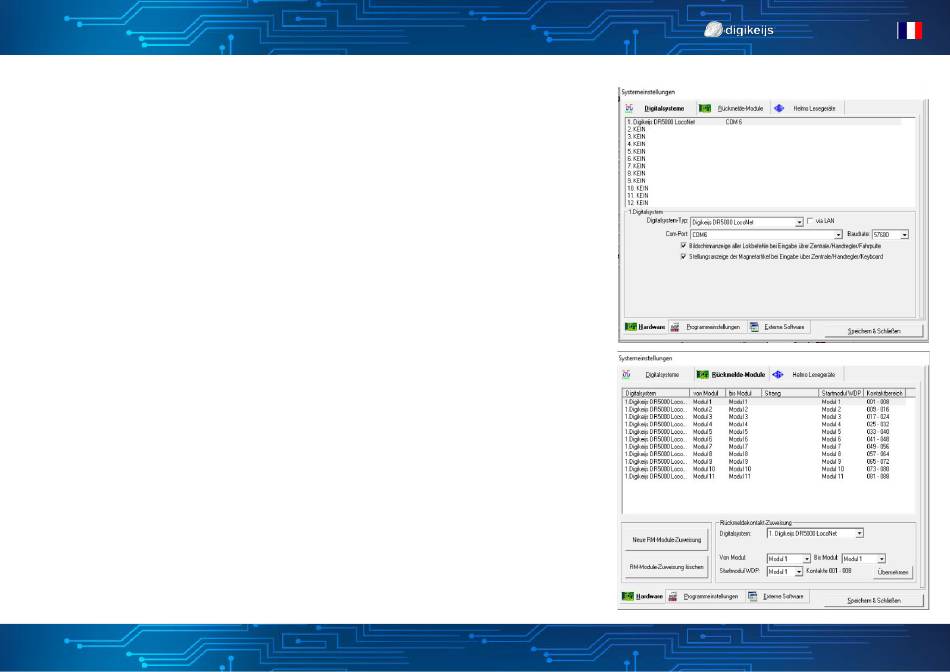Select Hardware tab in the feedback module dialog
This screenshot has width=950, height=672.
coord(643,597)
